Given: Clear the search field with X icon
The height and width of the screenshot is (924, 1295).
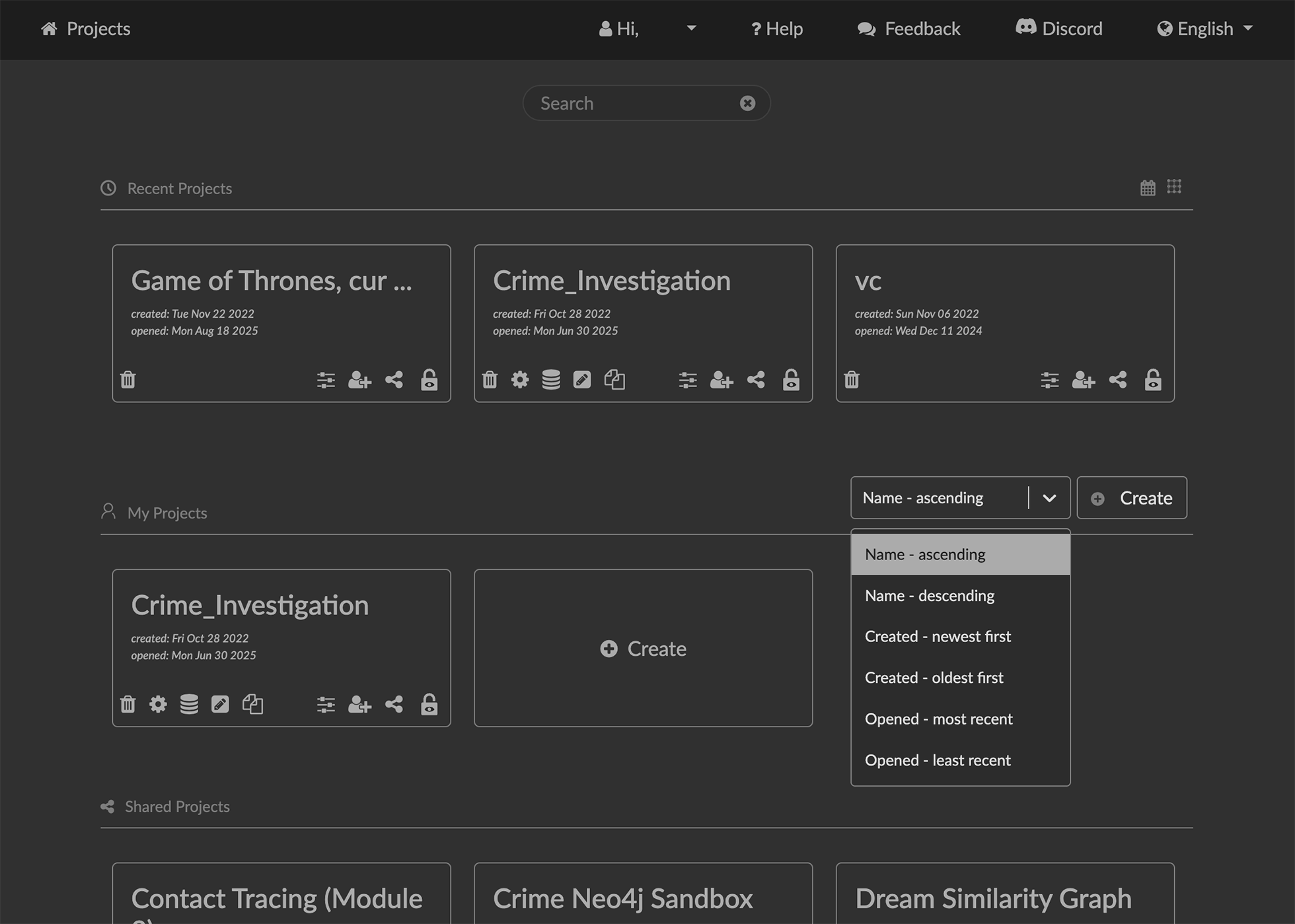Looking at the screenshot, I should 747,103.
